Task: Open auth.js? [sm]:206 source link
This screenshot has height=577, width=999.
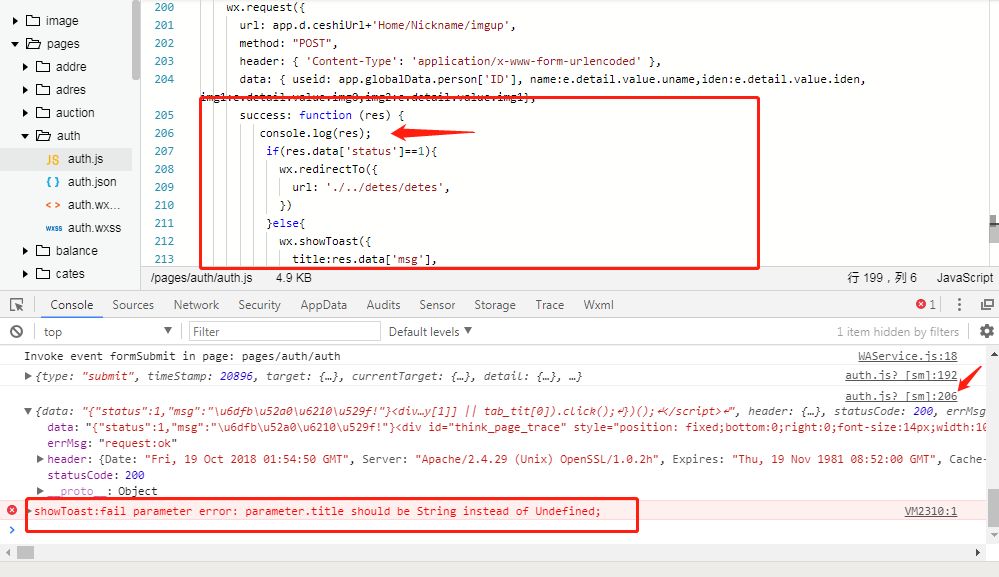Action: [901, 396]
